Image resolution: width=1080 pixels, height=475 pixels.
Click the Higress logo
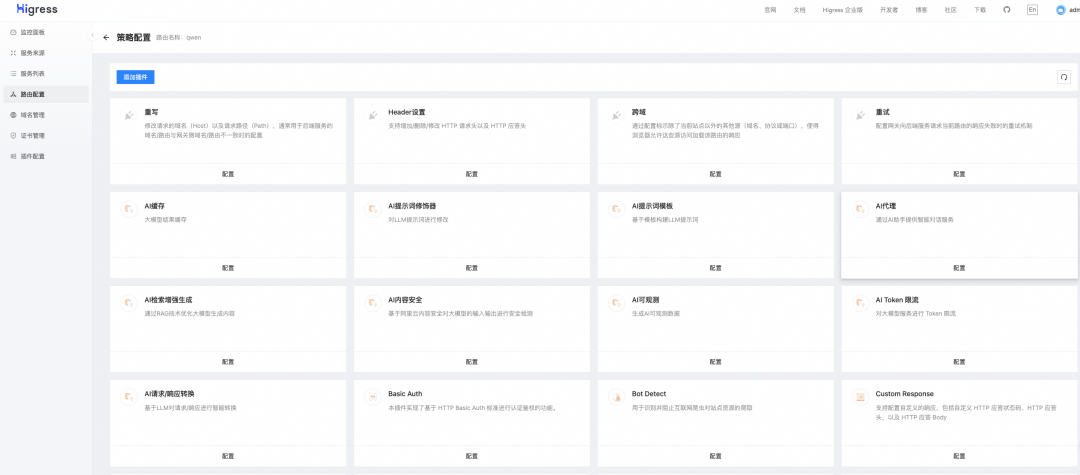(37, 10)
